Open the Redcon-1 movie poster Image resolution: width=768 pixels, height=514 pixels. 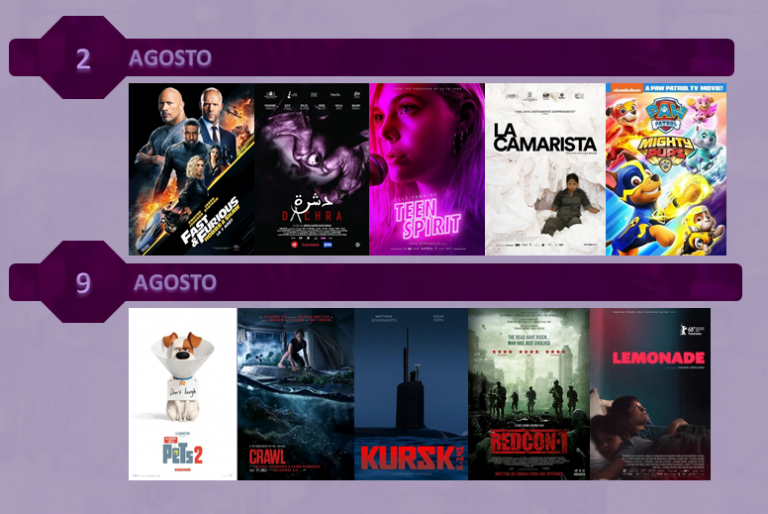(x=529, y=394)
